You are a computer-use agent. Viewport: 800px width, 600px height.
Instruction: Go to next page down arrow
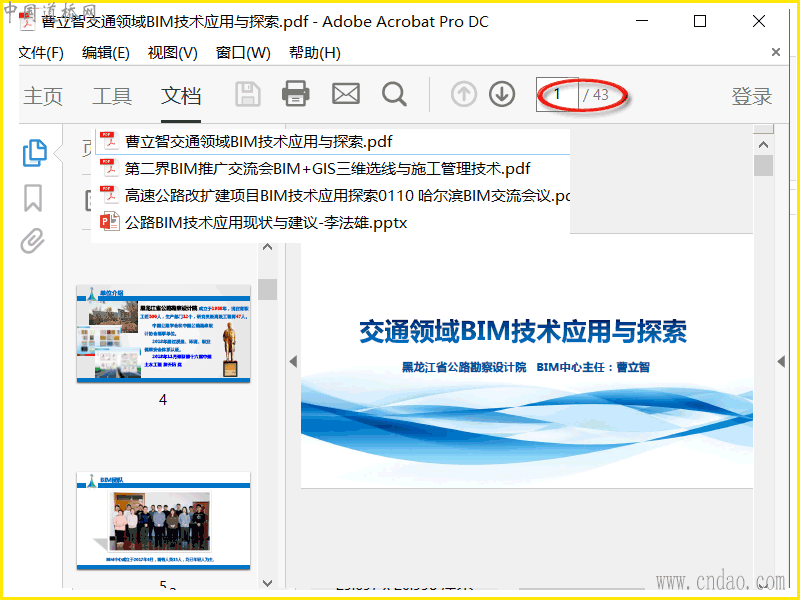click(502, 94)
